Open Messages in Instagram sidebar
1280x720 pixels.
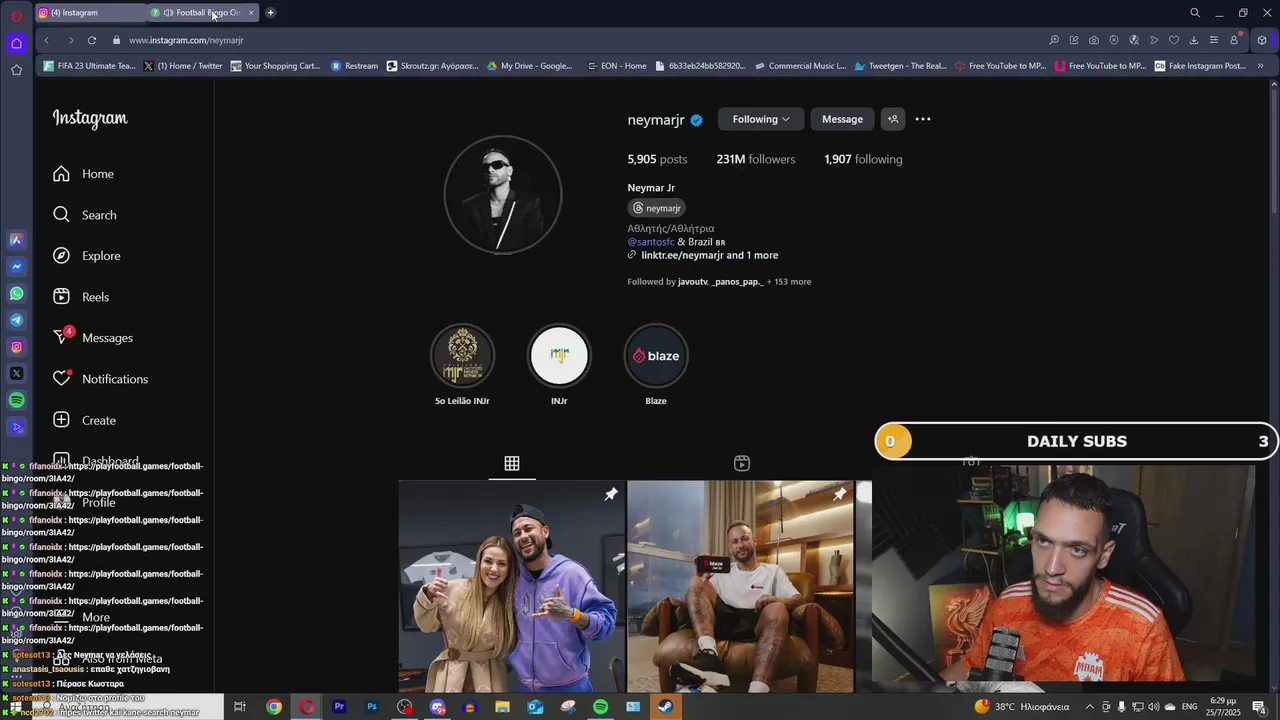[x=93, y=338]
